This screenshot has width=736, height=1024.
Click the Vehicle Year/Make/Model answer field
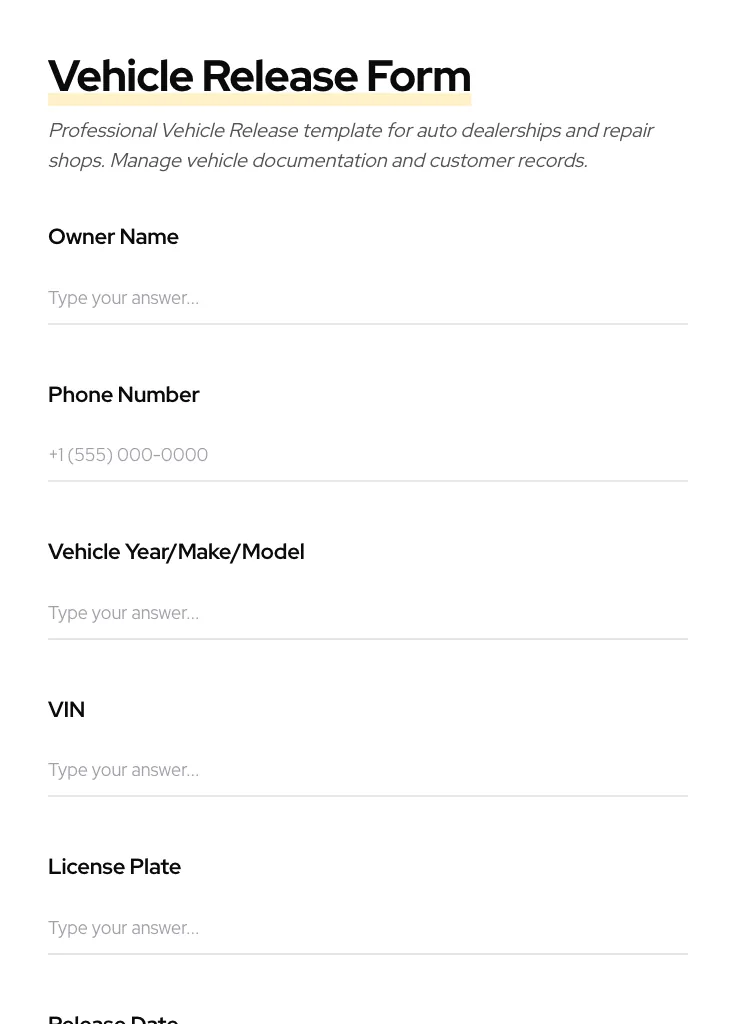coord(367,613)
